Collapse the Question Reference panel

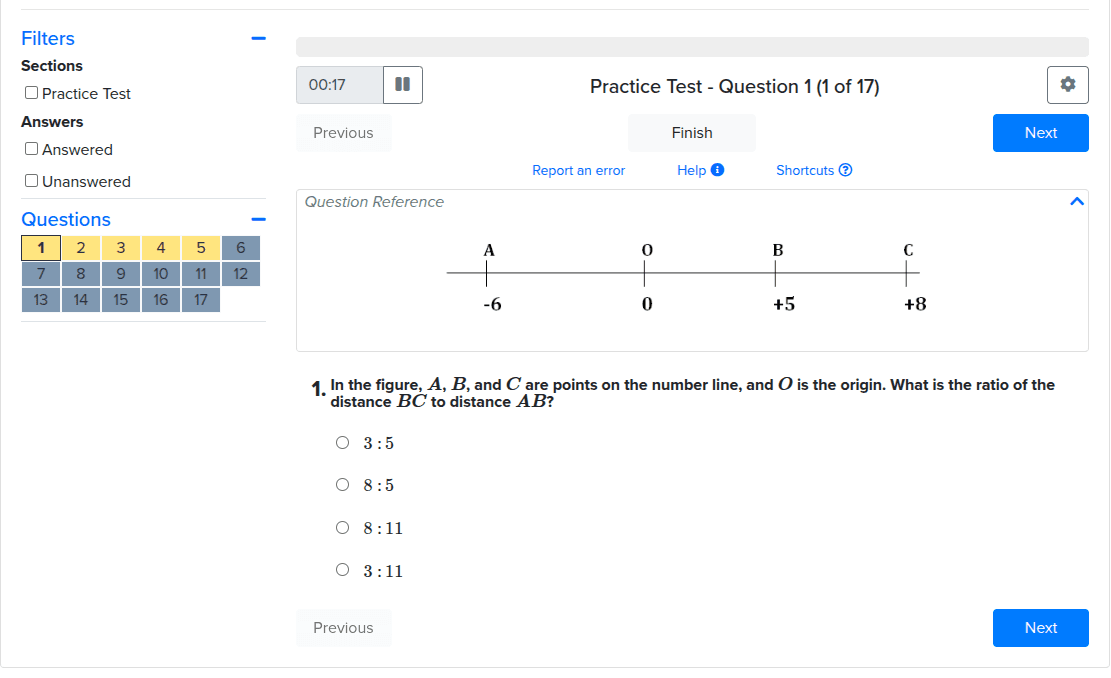tap(1077, 202)
